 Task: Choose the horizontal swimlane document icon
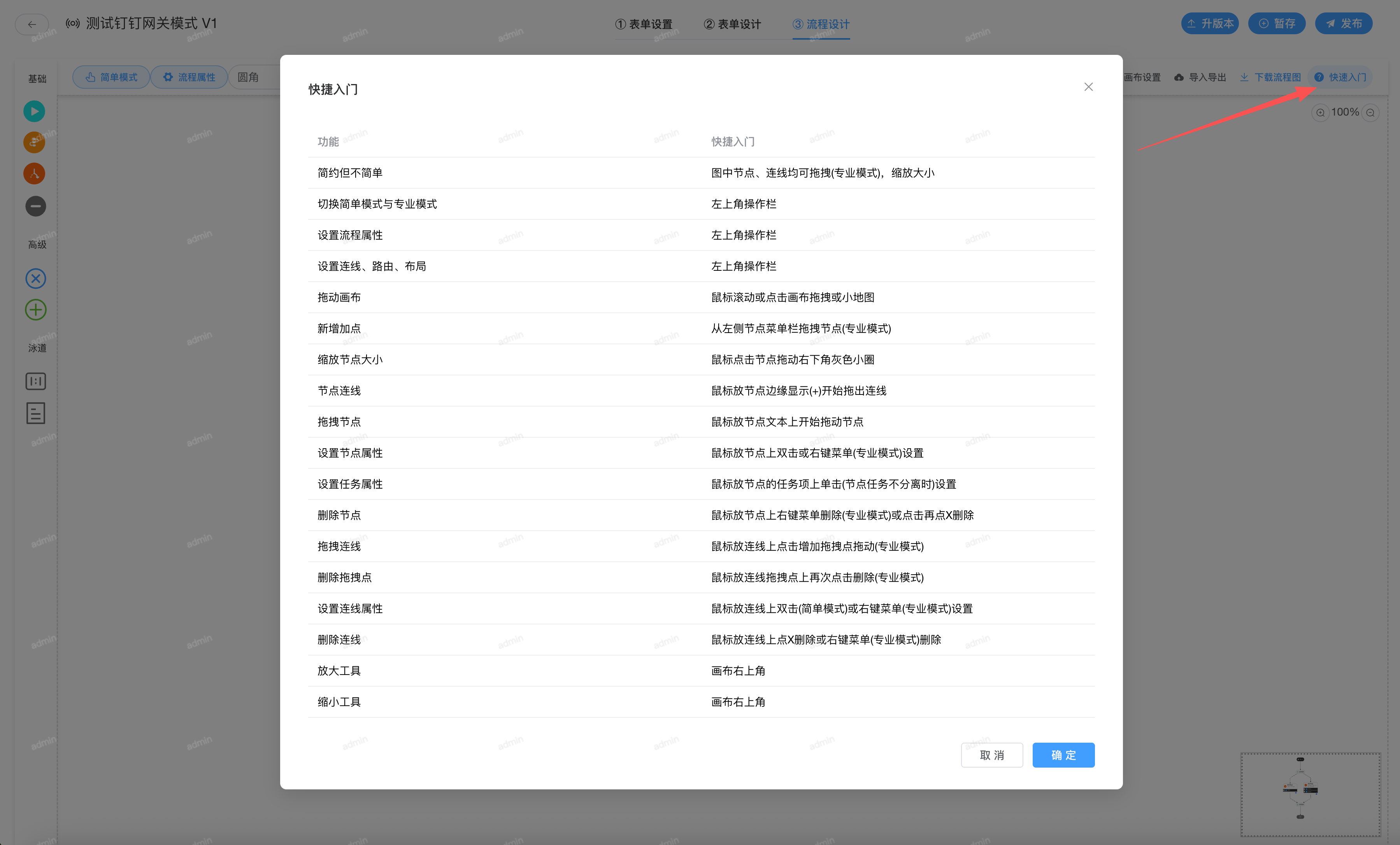36,413
